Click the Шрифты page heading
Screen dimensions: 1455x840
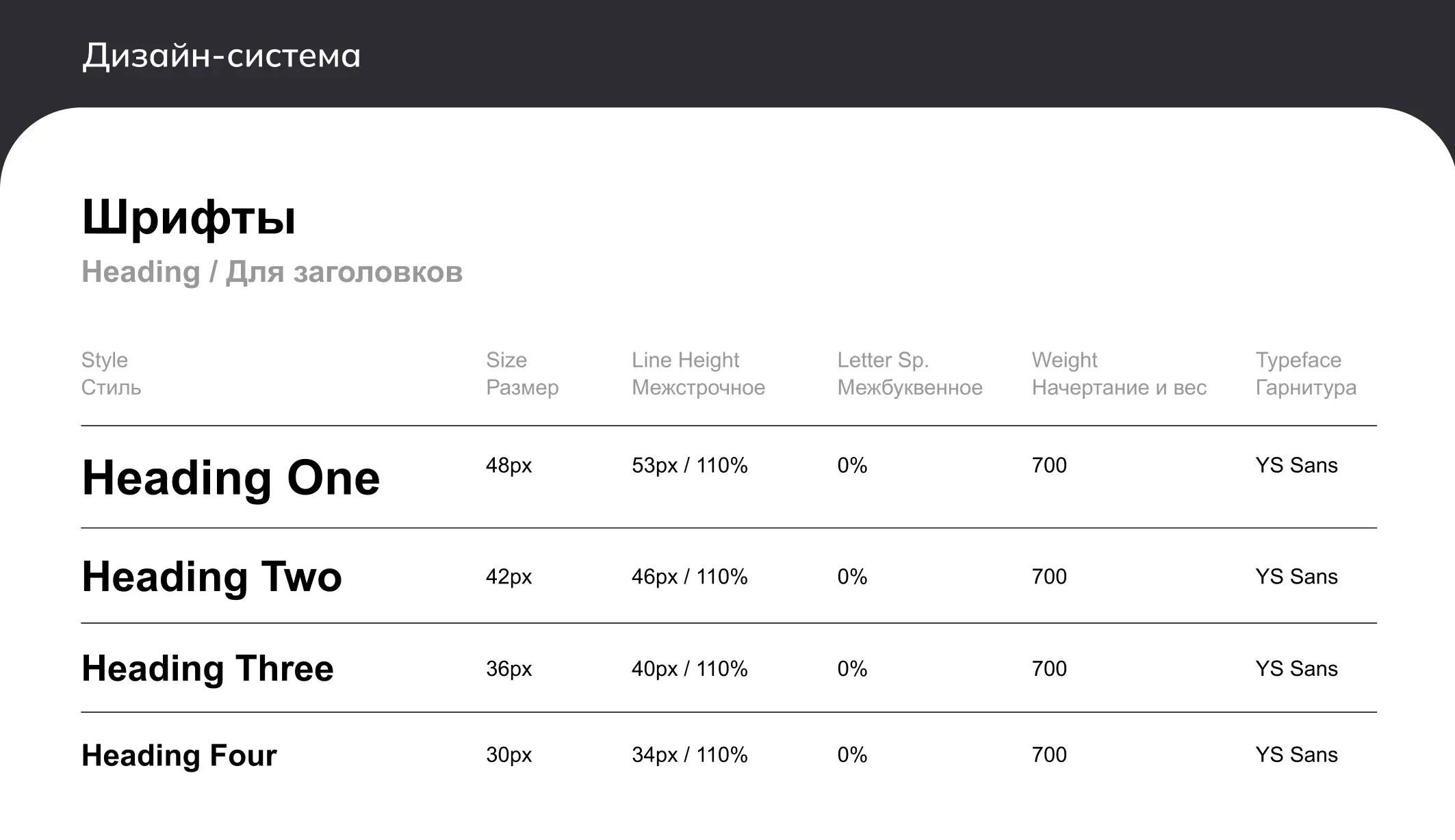click(189, 218)
